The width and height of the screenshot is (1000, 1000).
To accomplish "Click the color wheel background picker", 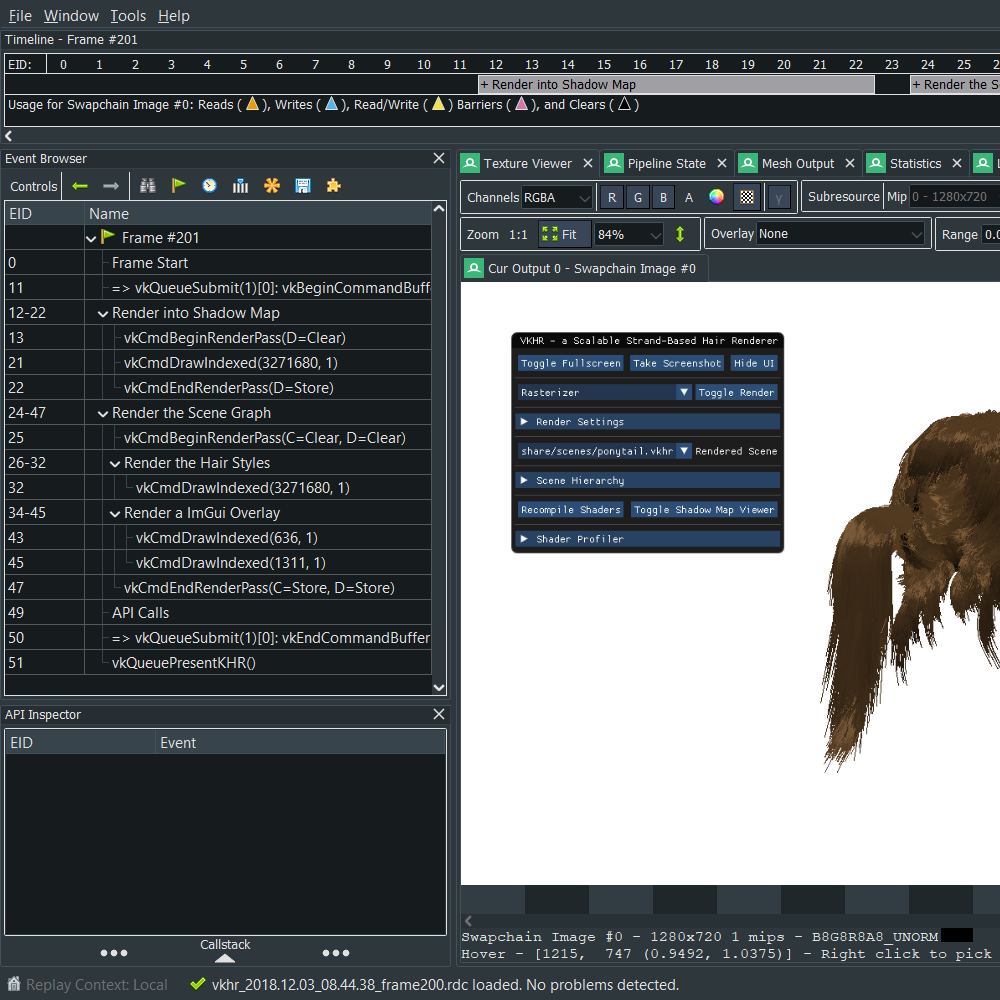I will [716, 197].
